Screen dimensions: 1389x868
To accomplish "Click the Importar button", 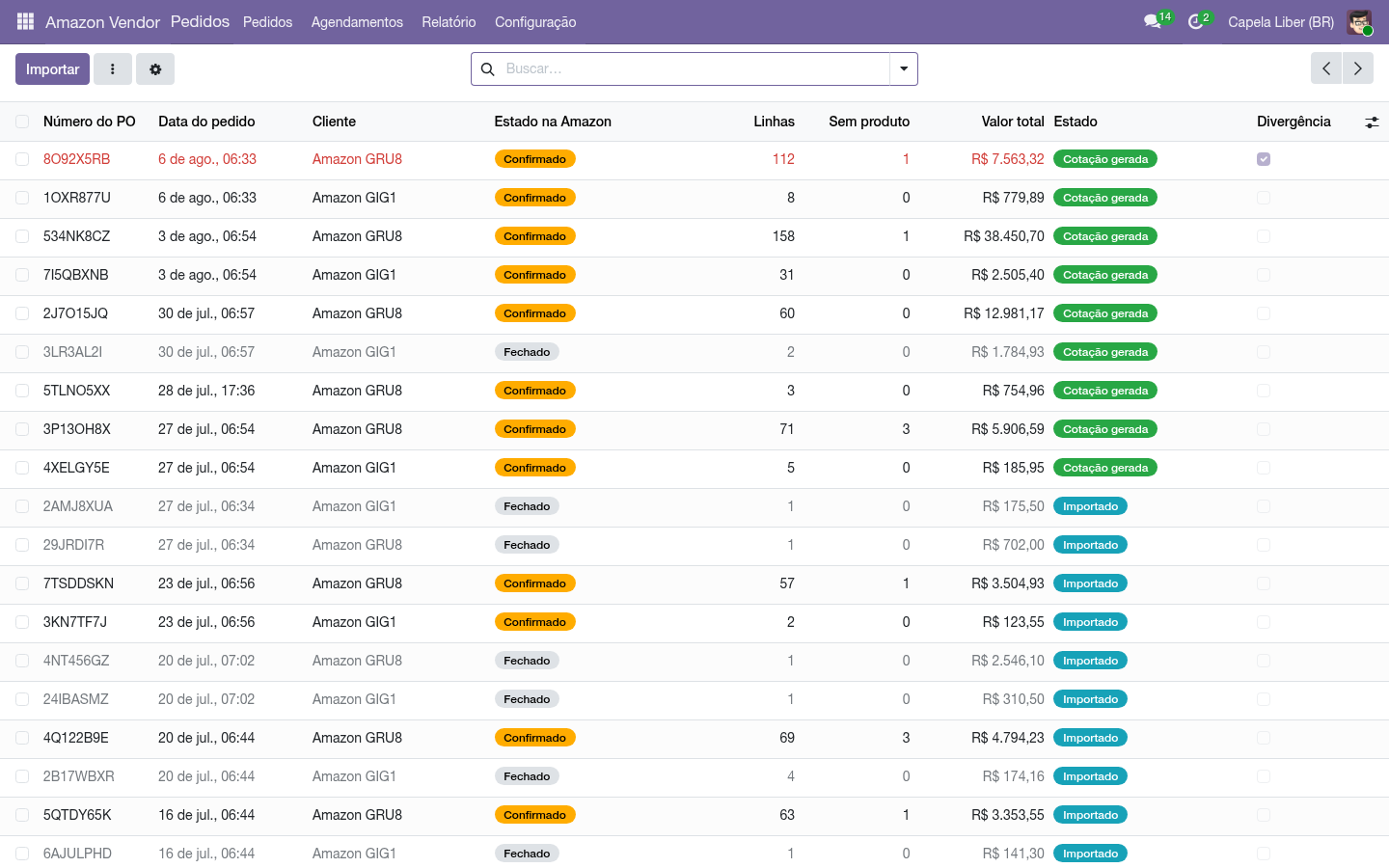I will point(53,69).
